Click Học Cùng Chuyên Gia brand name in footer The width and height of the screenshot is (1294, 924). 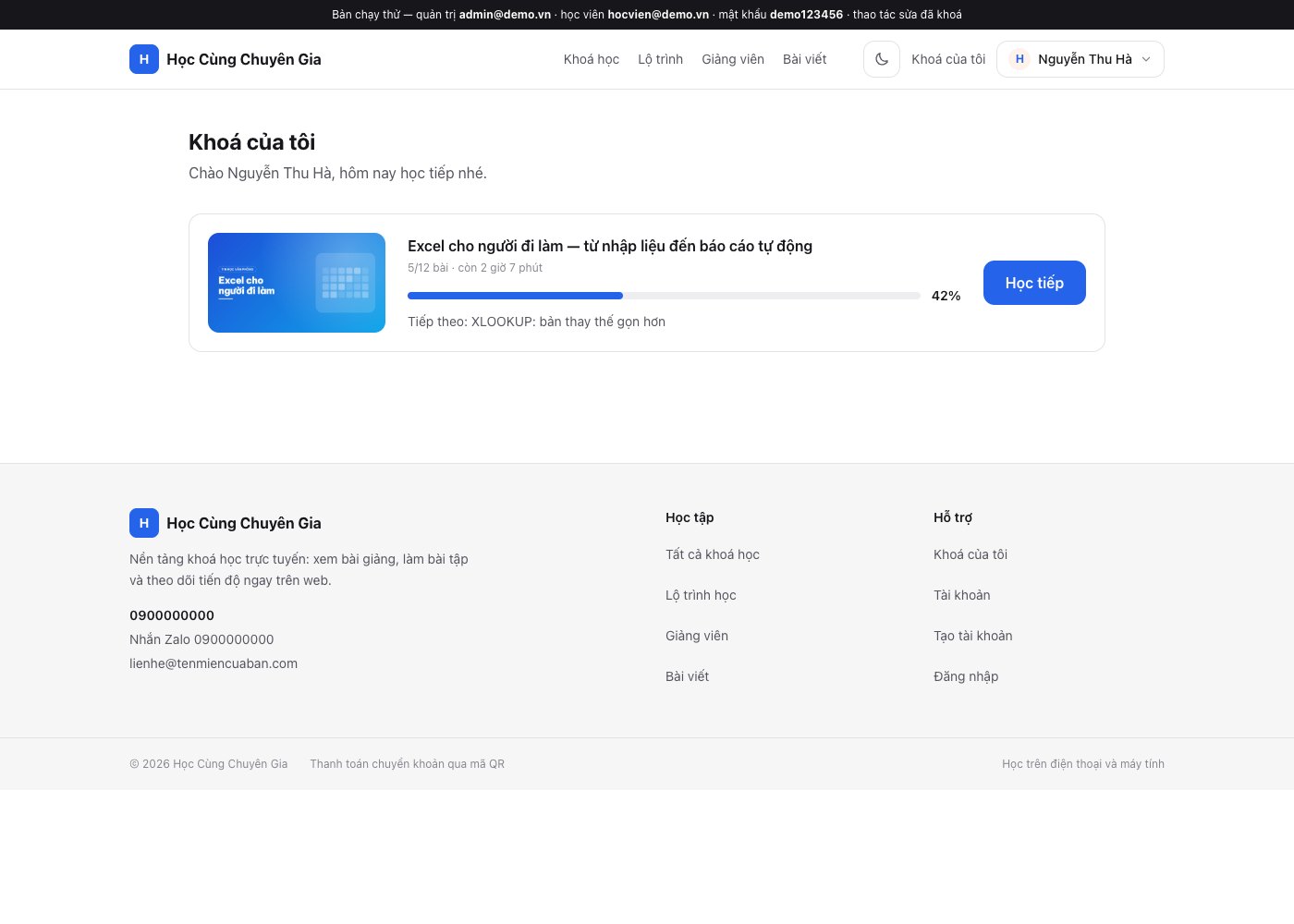(x=244, y=523)
